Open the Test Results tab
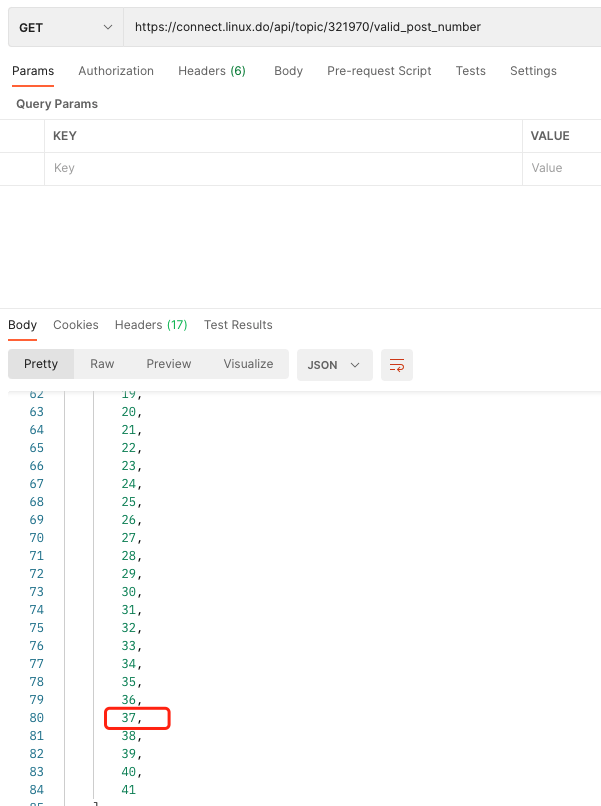Screen dimensions: 601x806 (238, 325)
